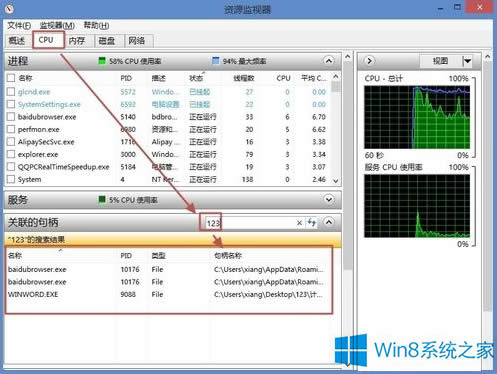This screenshot has height=374, width=497.
Task: Check the SystemSettings.exe process checkbox
Action: [11, 104]
